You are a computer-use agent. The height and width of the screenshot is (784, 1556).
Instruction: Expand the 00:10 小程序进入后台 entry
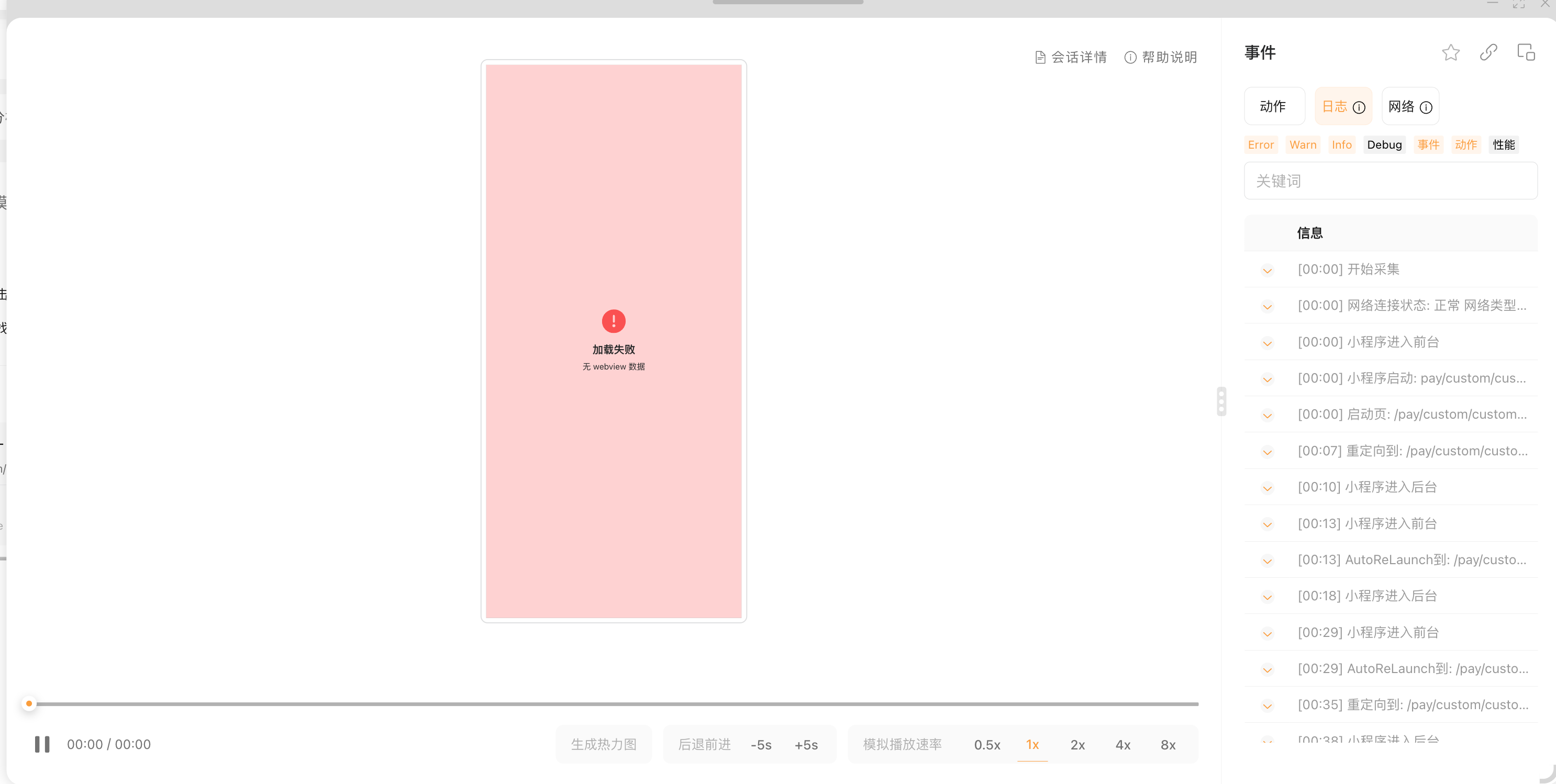[1268, 488]
